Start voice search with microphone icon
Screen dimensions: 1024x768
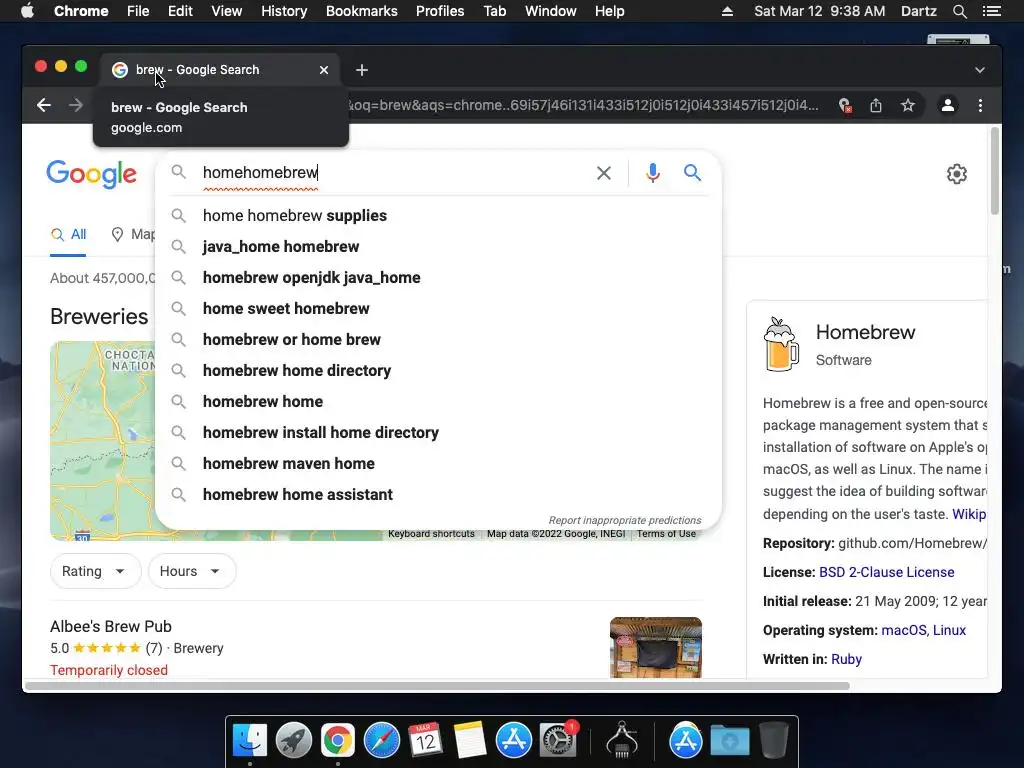(652, 173)
